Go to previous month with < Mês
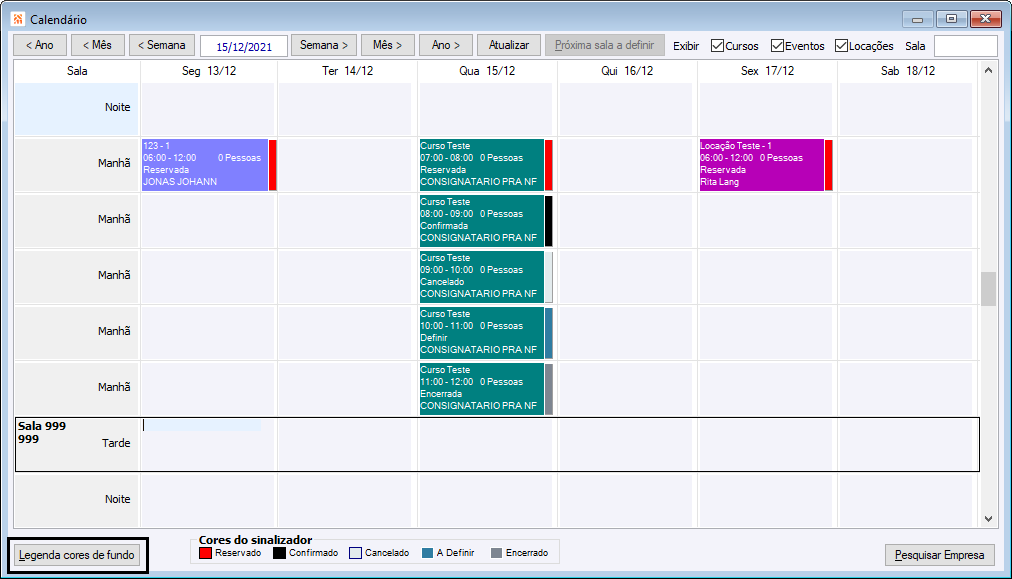The image size is (1012, 579). point(97,45)
